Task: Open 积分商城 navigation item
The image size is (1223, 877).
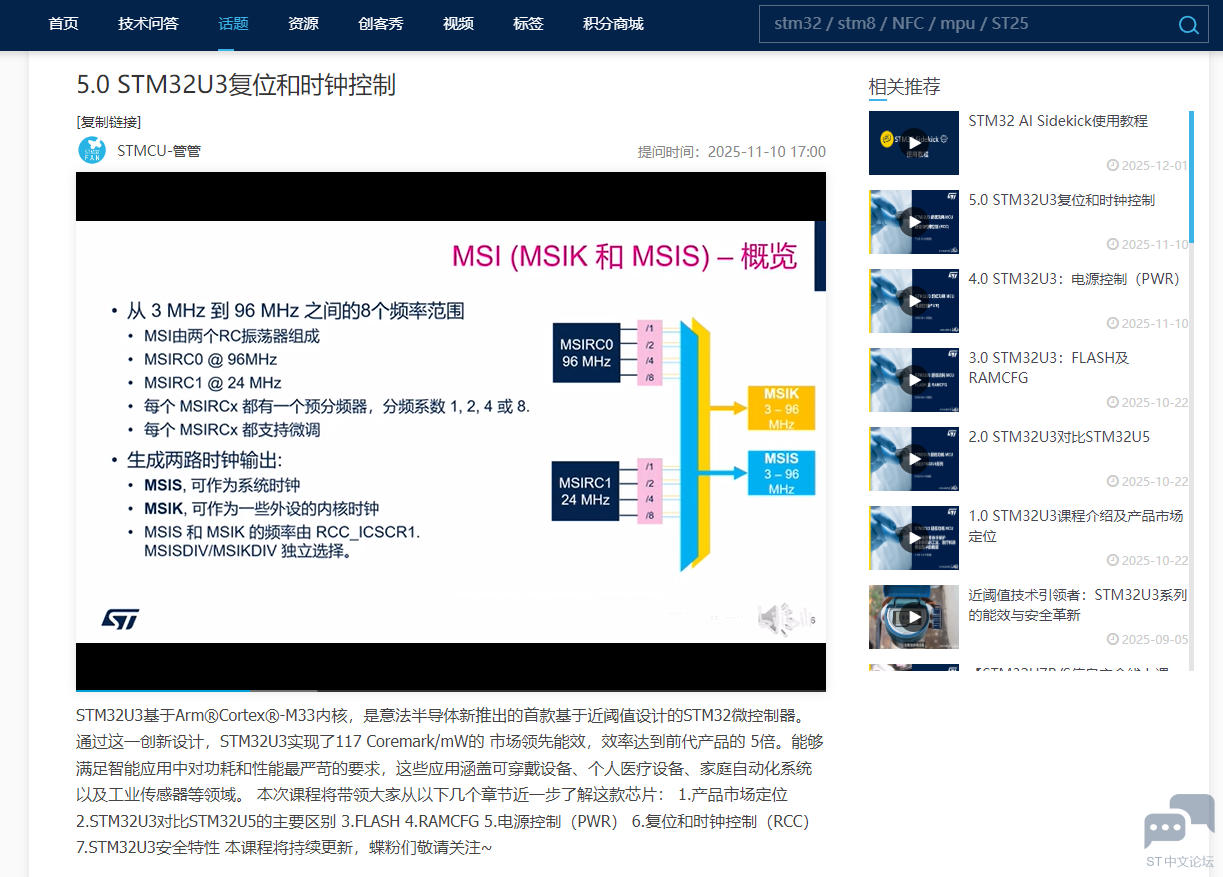Action: tap(613, 24)
